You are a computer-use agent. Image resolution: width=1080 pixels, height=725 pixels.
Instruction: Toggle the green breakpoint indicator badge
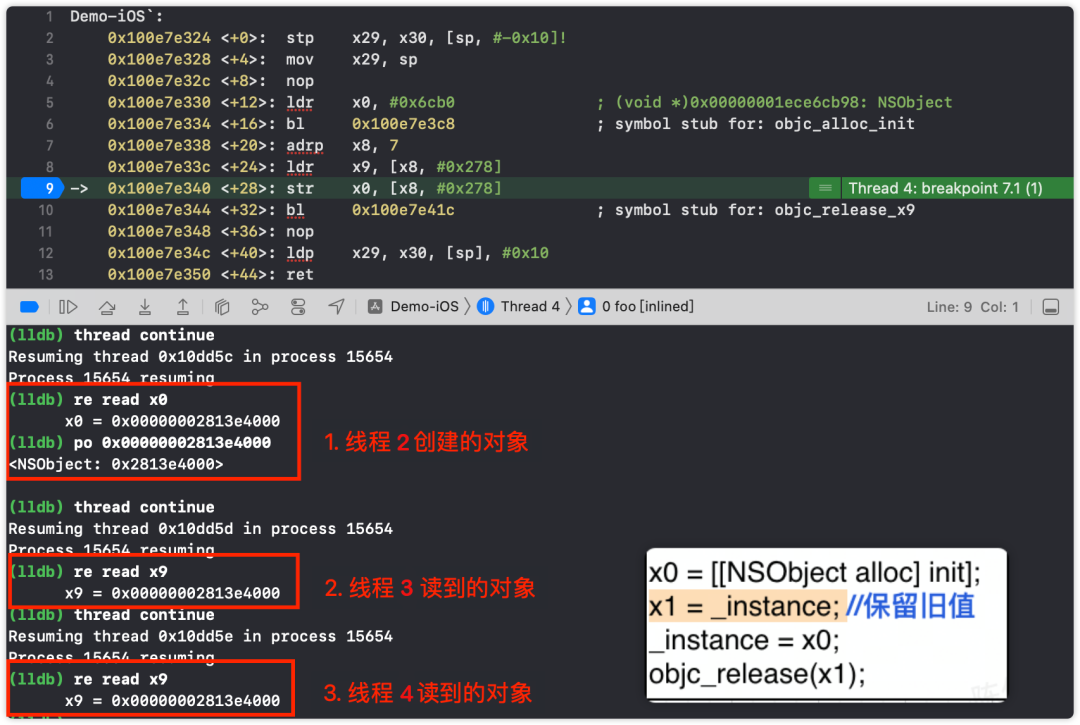point(825,187)
